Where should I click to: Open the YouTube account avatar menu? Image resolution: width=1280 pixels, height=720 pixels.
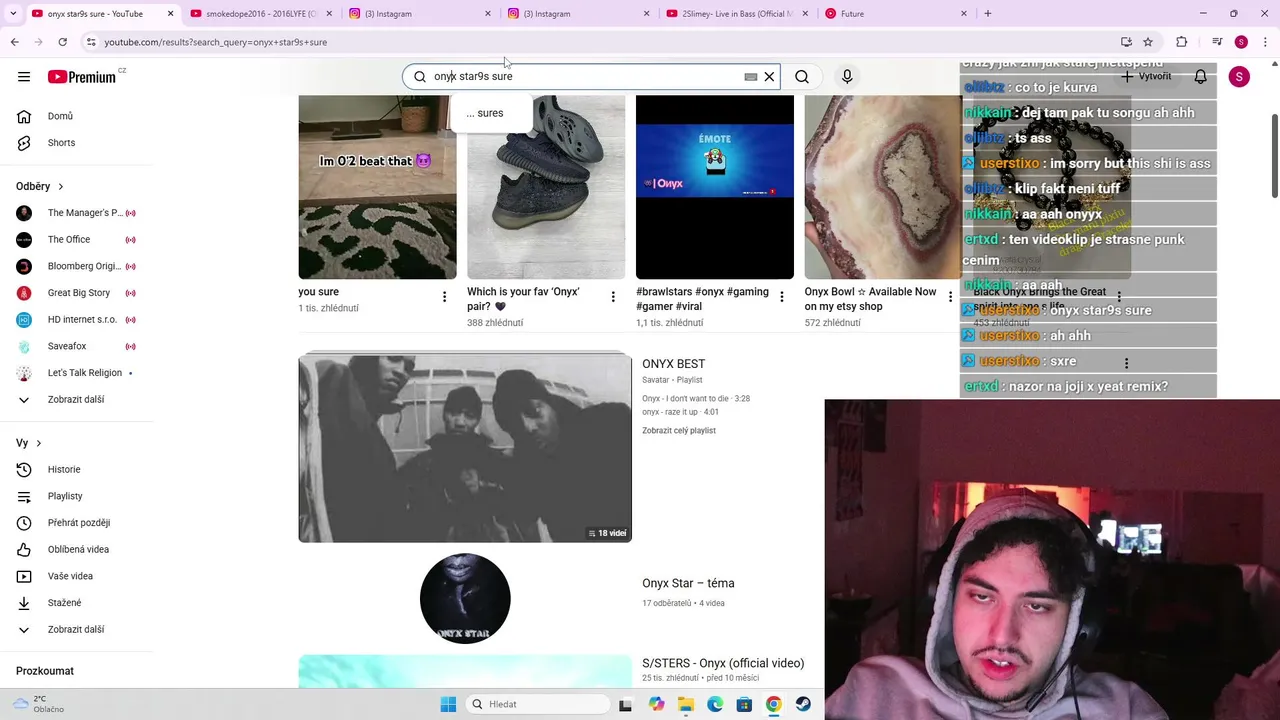[1239, 77]
